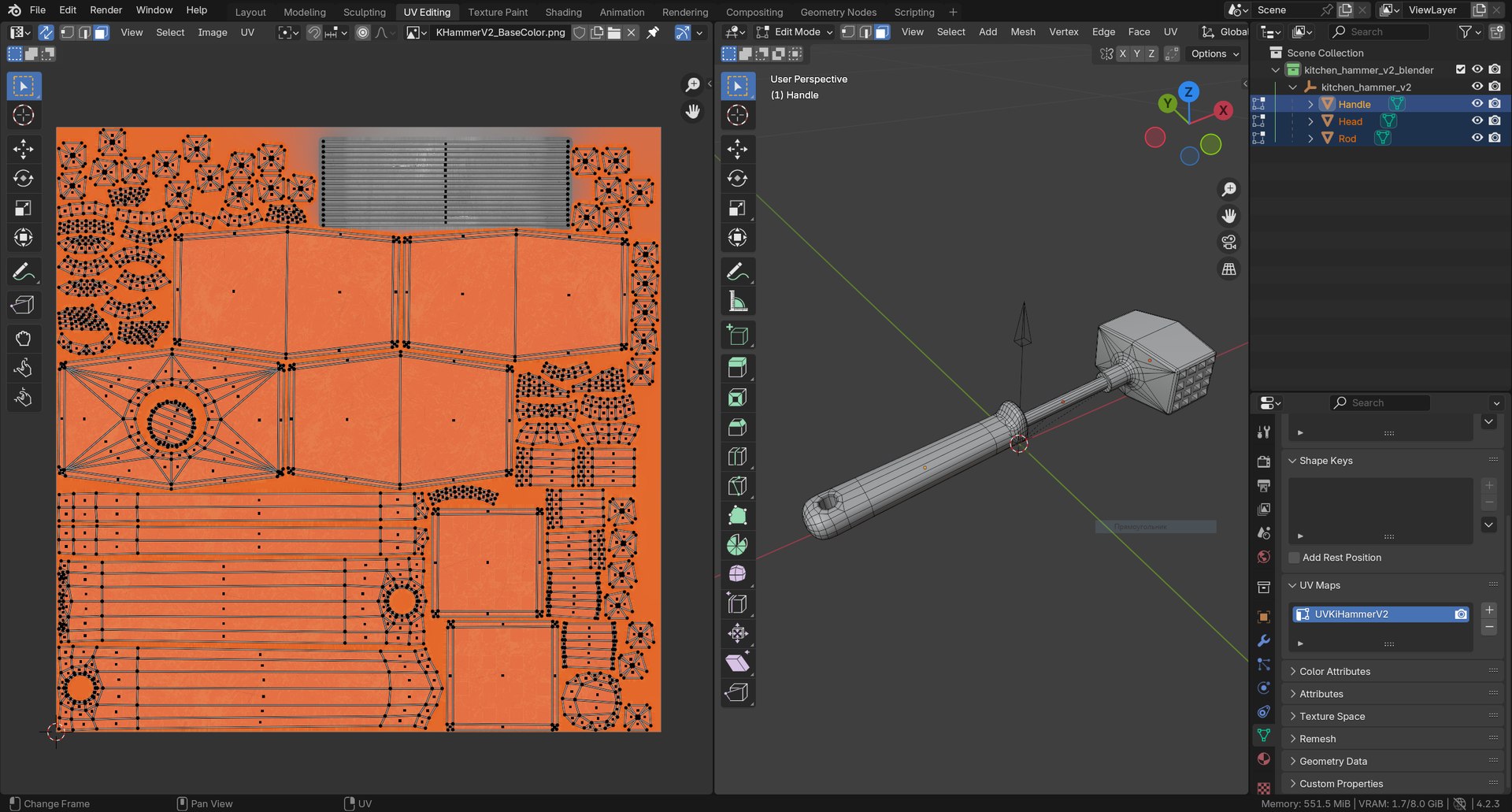Snap view to the X axis gizmo

point(1223,110)
